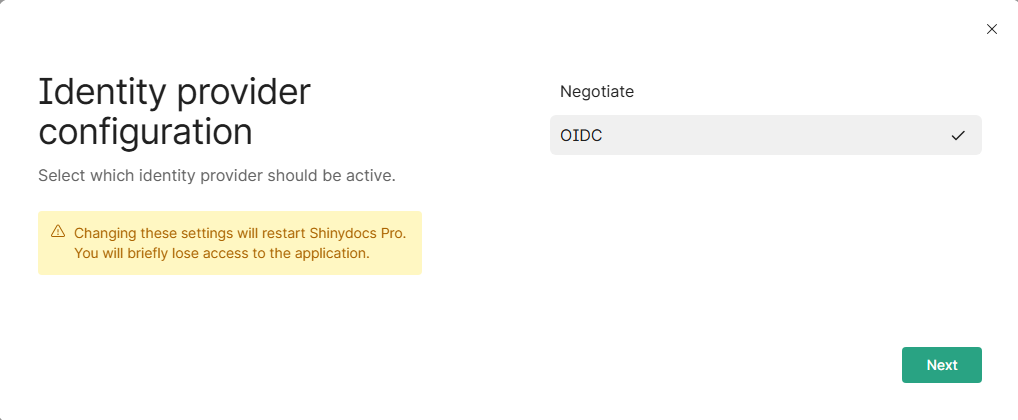Click empty space right of Negotiate label
Screen dimensions: 1018x420
tap(800, 92)
